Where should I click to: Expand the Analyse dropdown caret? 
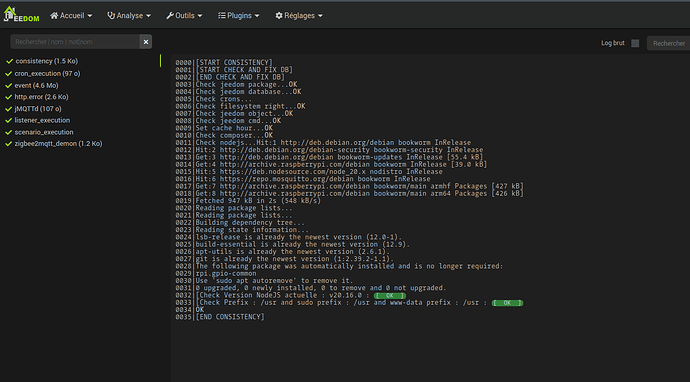[148, 16]
